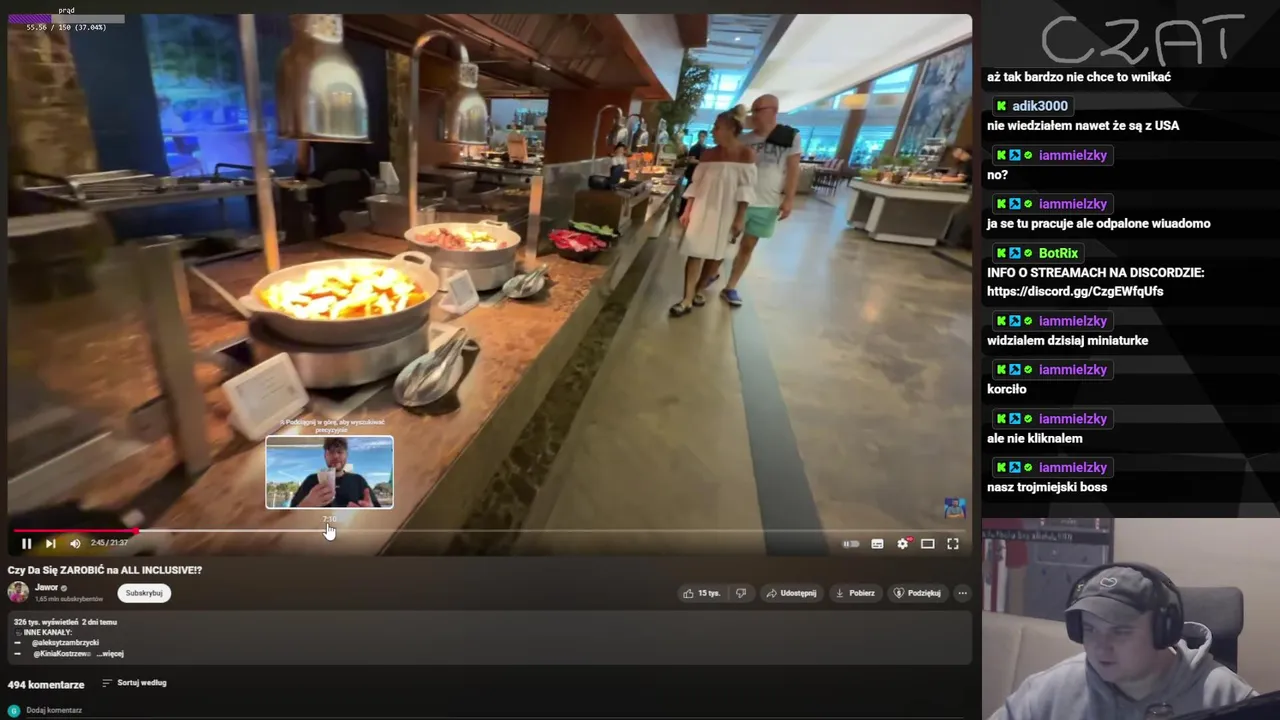Viewport: 1280px width, 720px height.
Task: Click the seek preview thumbnail
Action: coord(329,472)
